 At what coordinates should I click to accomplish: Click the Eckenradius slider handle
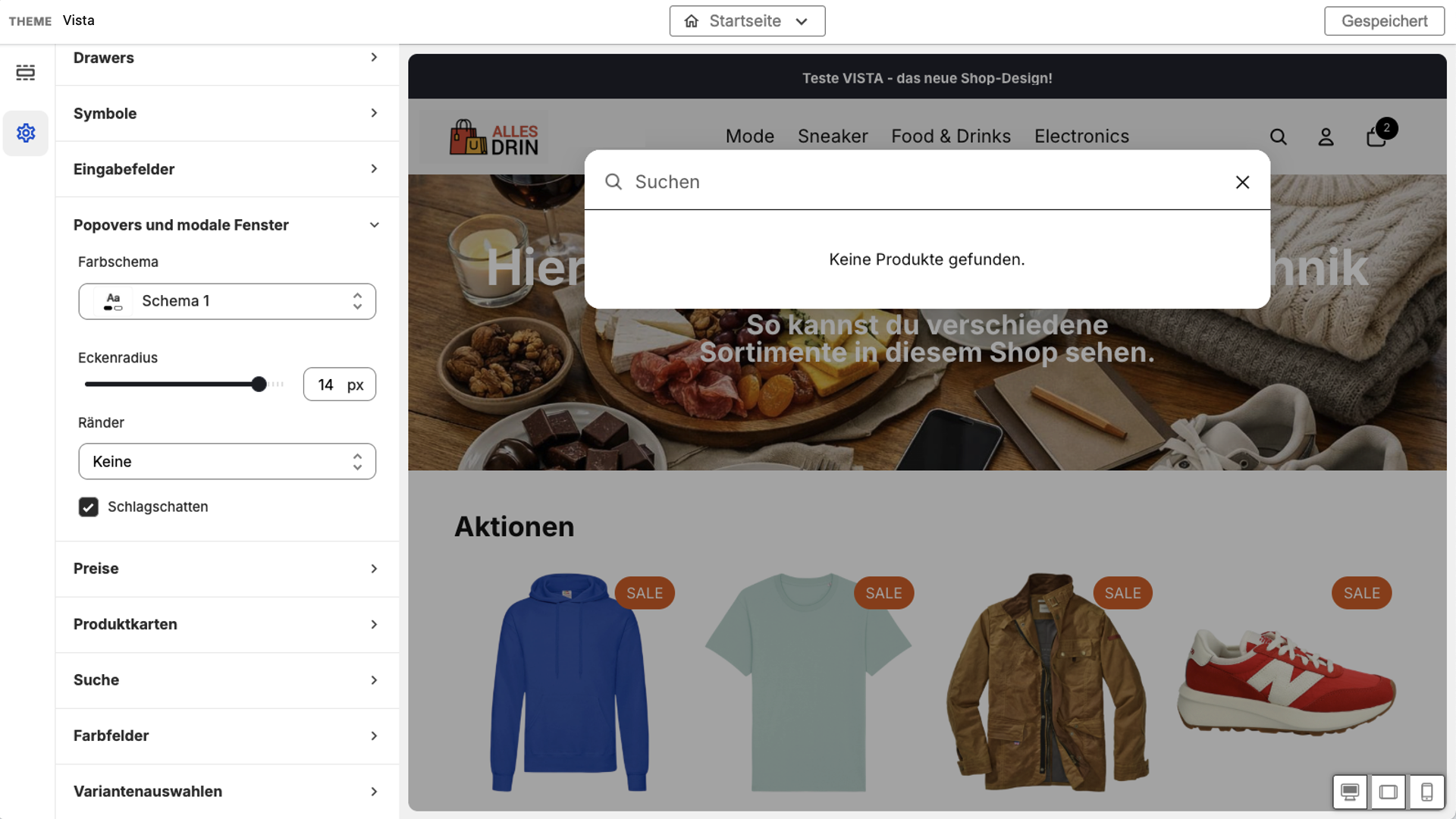259,384
